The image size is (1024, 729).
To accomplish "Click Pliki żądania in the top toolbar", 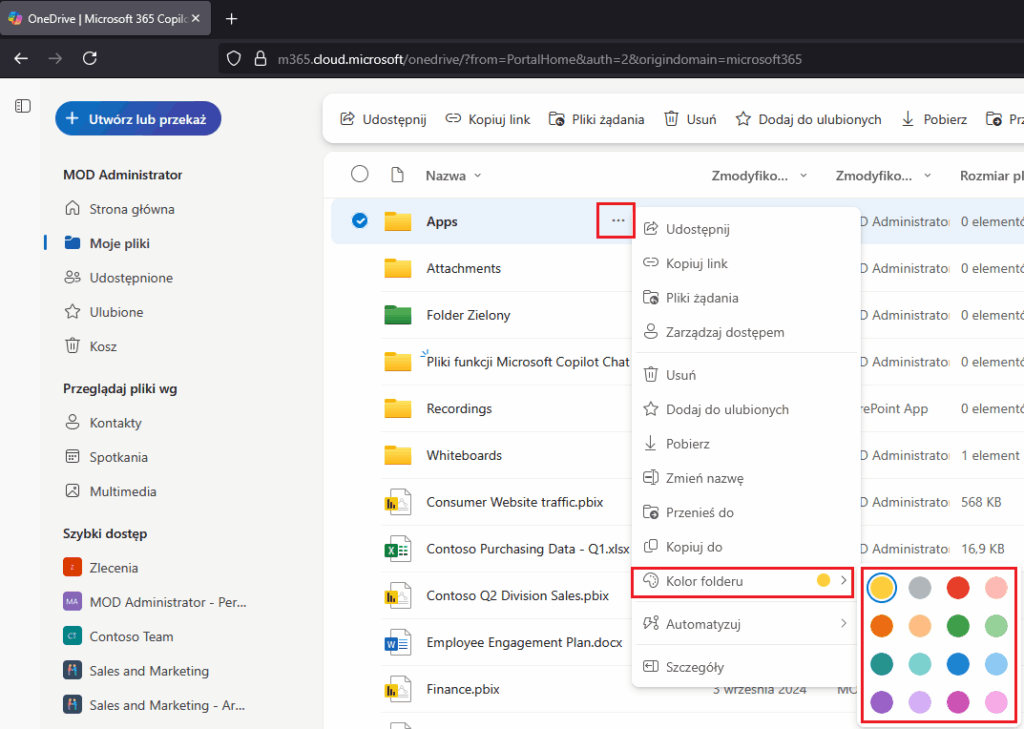I will pyautogui.click(x=596, y=120).
